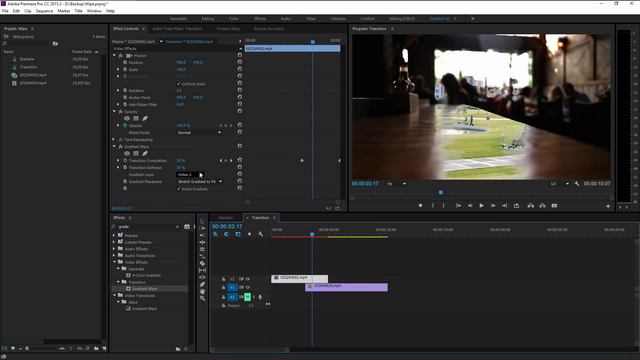
Task: Expand Audio Effects folder in Effects panel
Action: [x=114, y=249]
